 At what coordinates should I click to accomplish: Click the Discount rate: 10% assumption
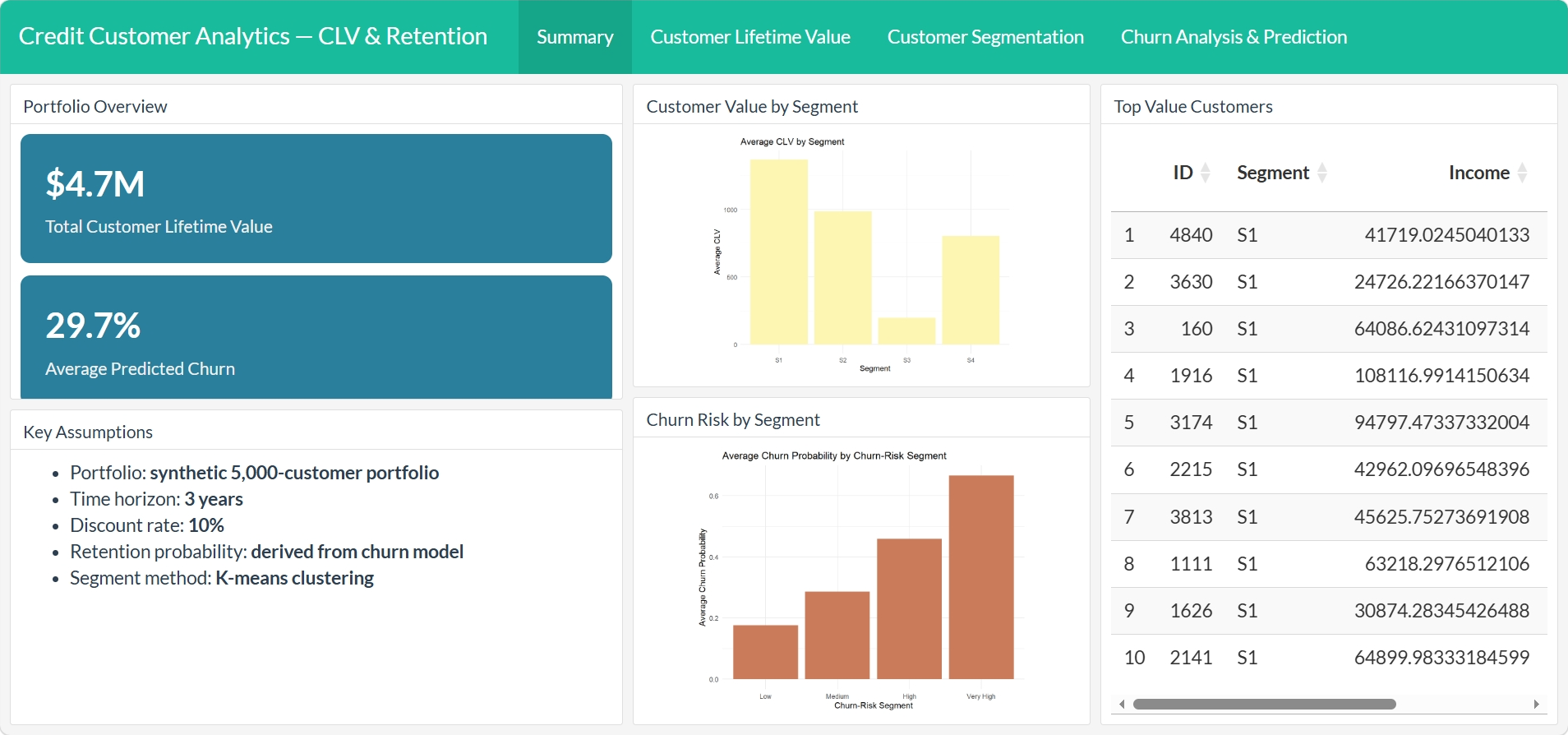click(x=147, y=525)
